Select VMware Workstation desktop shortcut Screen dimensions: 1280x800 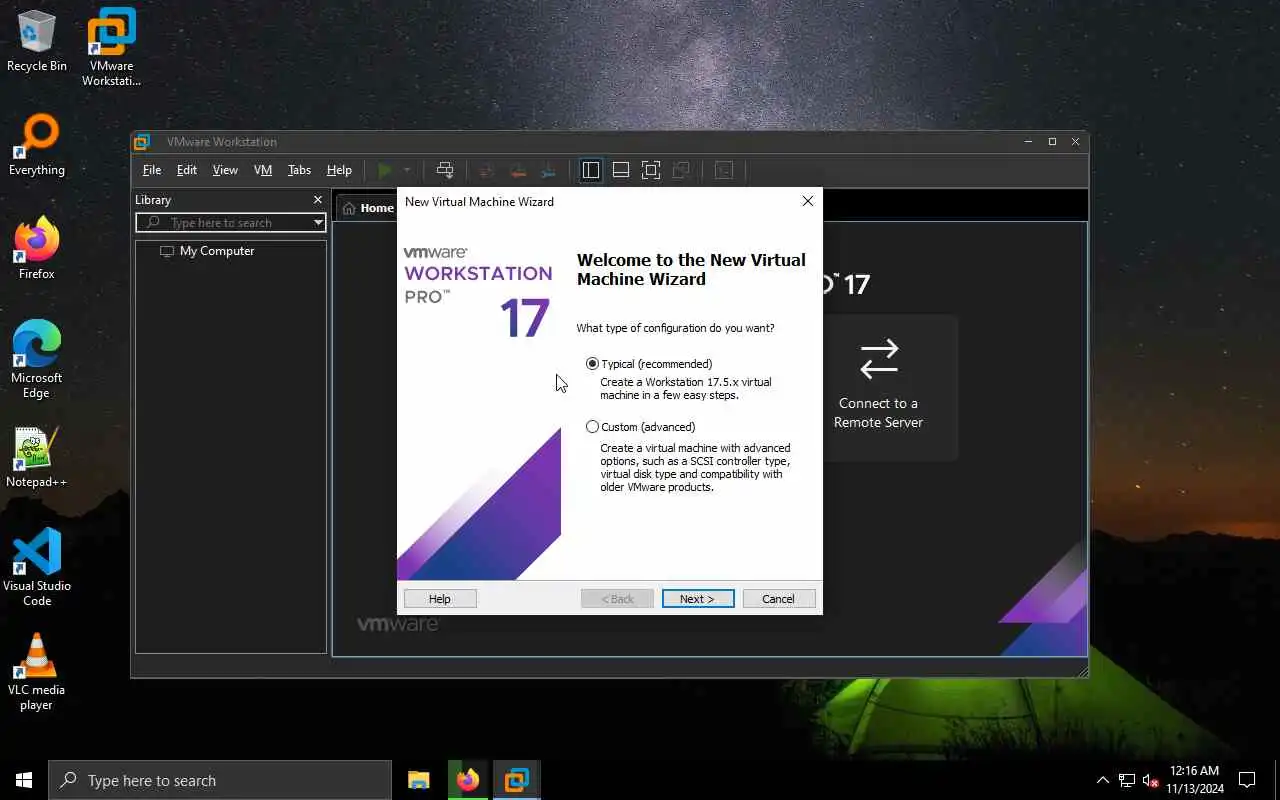click(x=111, y=48)
